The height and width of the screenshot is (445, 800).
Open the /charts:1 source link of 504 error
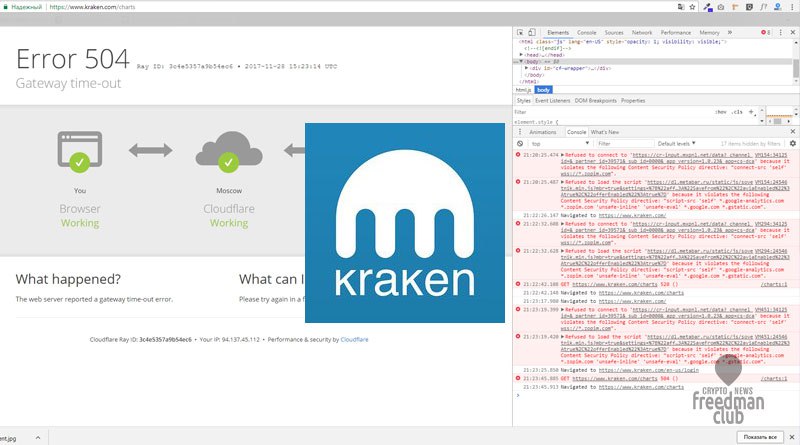click(x=773, y=379)
